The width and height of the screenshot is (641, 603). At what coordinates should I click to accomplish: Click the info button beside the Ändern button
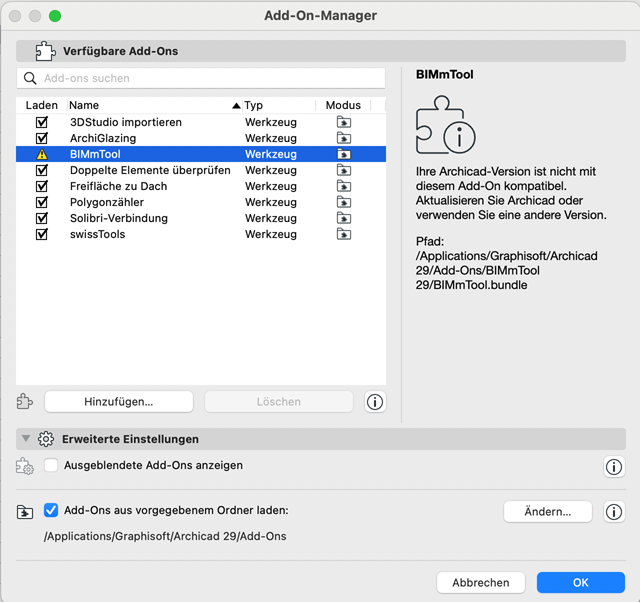click(x=614, y=512)
